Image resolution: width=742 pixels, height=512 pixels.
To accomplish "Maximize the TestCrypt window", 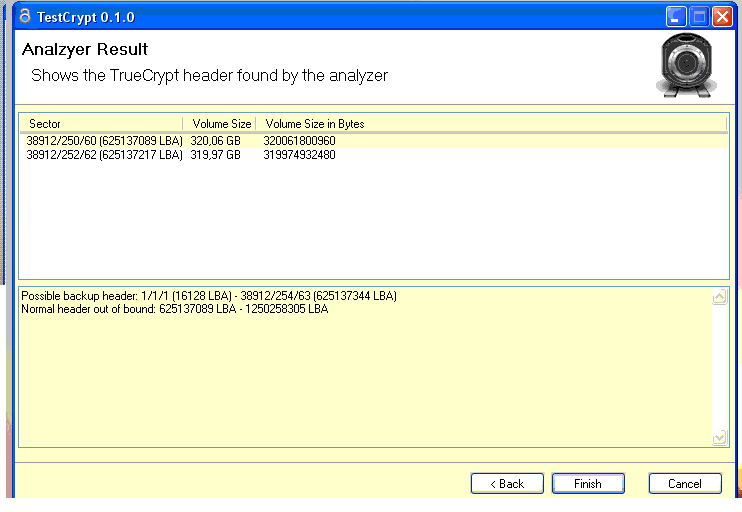I will point(699,17).
